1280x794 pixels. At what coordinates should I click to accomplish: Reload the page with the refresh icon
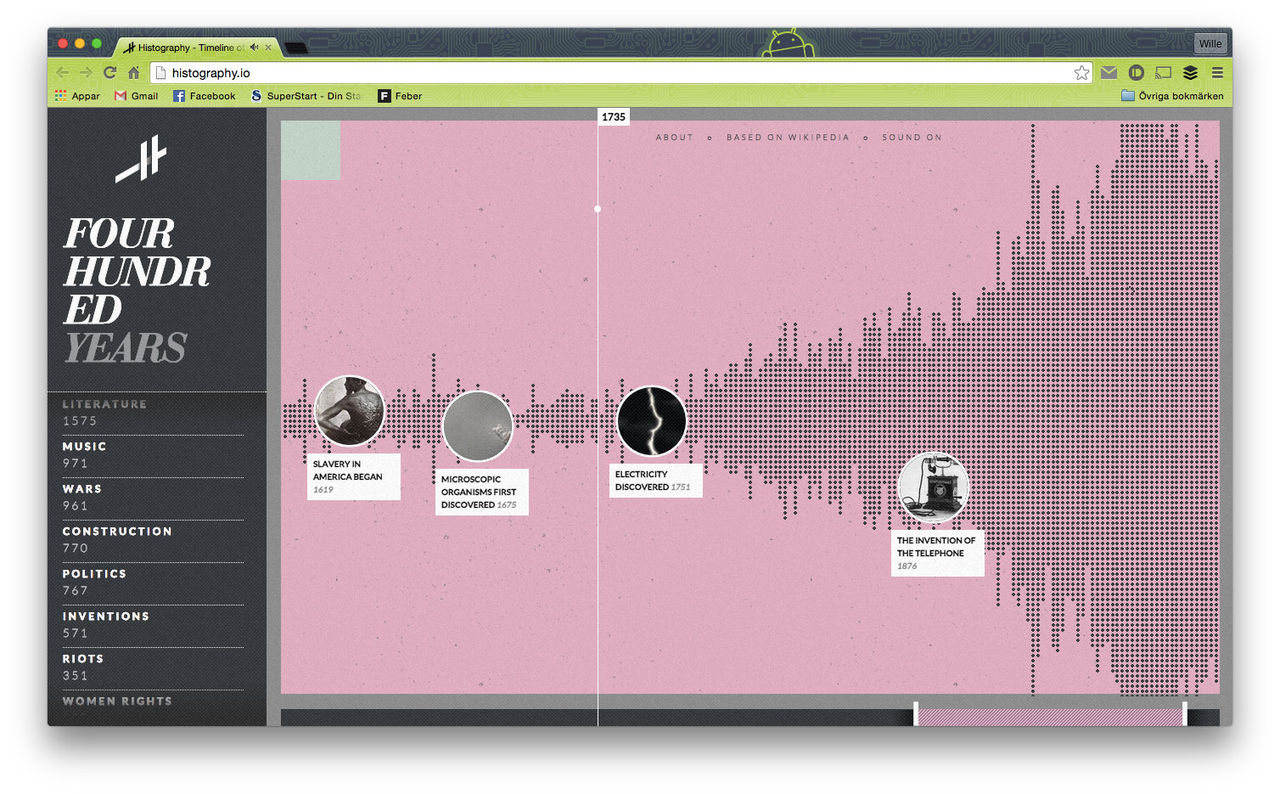coord(110,73)
